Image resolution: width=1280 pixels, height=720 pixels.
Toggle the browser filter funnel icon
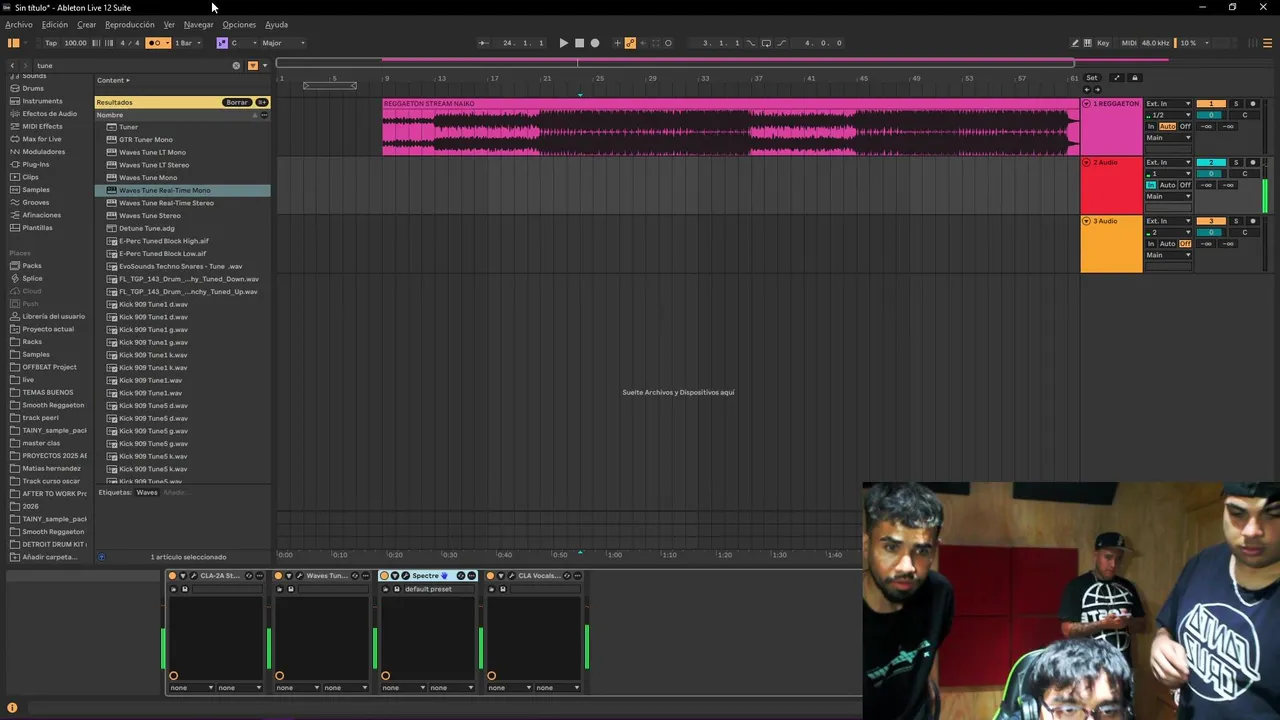(252, 66)
